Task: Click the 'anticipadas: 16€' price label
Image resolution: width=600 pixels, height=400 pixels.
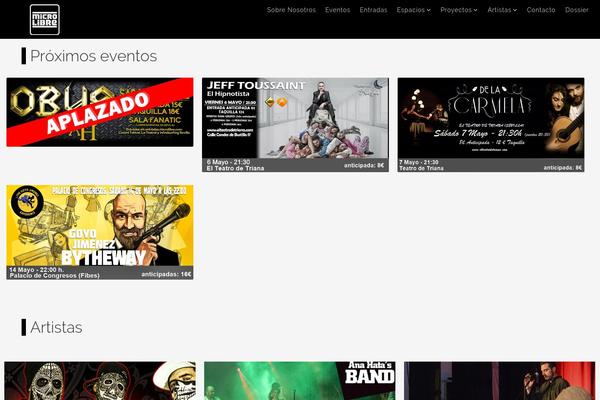Action: 166,274
